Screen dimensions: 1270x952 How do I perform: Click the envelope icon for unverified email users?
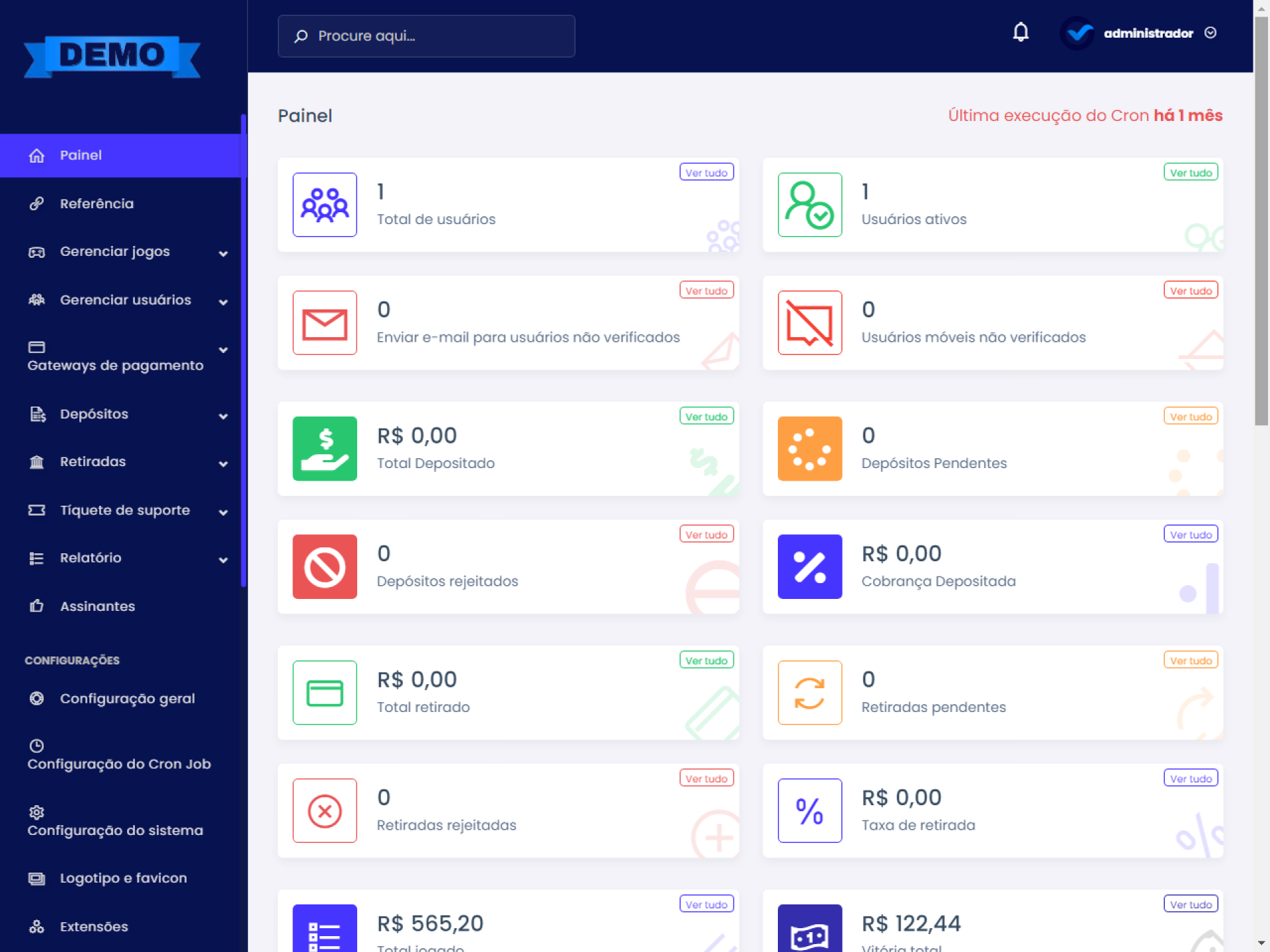click(x=325, y=323)
